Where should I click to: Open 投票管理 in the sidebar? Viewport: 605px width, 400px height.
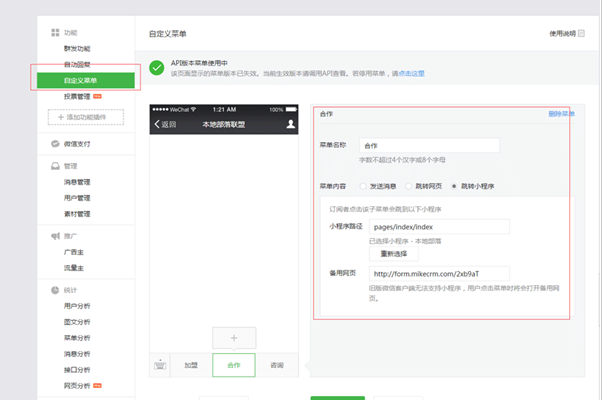pyautogui.click(x=77, y=96)
